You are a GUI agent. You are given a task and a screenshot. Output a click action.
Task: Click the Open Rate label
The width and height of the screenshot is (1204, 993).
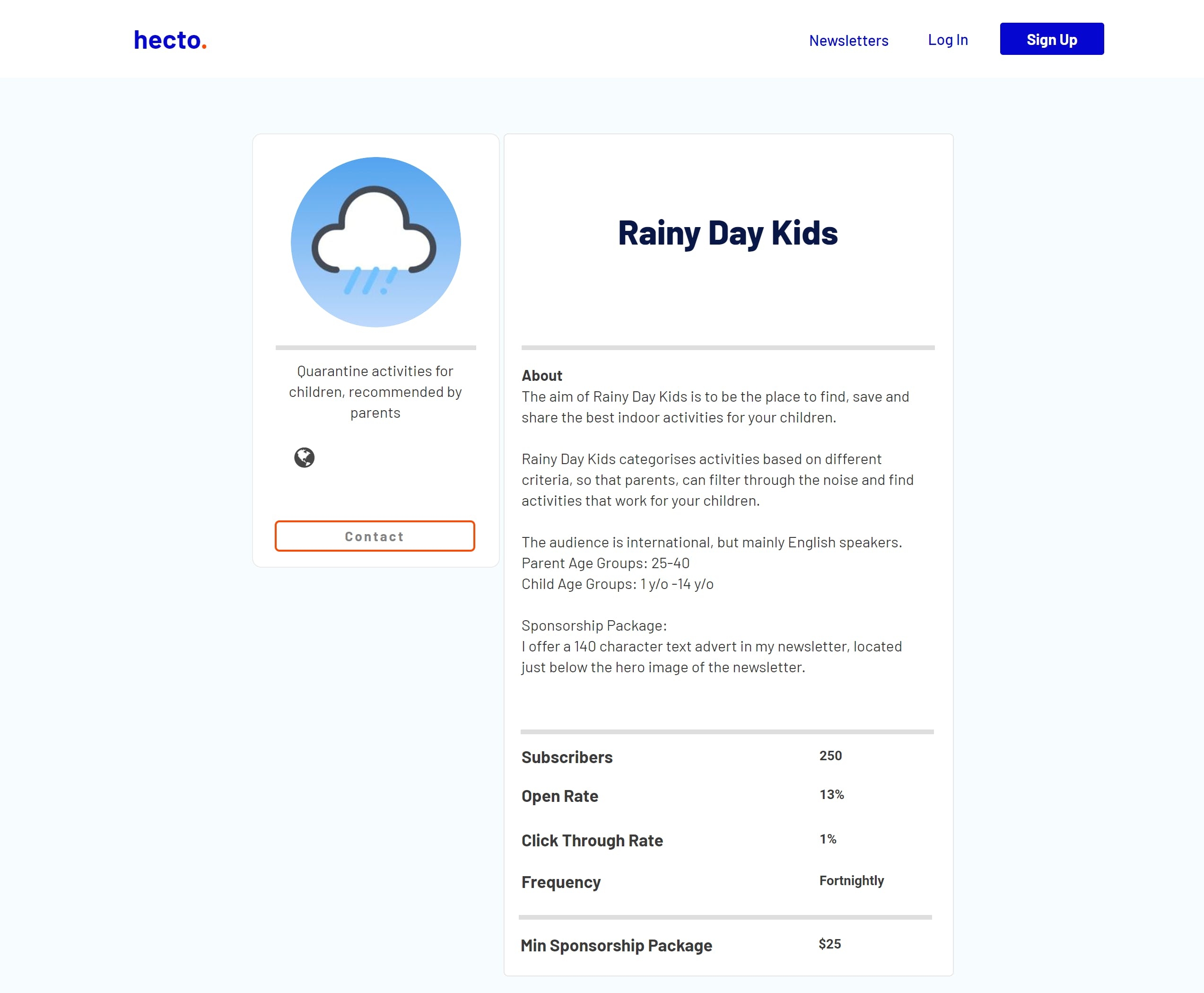point(559,796)
